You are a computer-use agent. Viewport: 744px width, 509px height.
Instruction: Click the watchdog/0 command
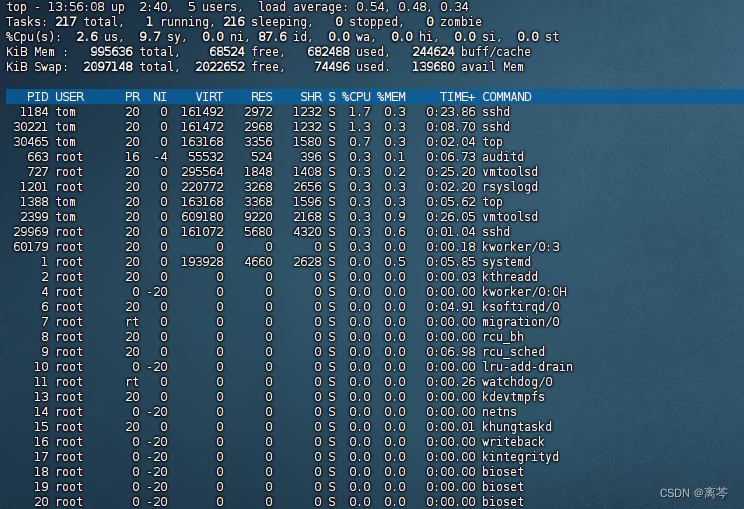tap(517, 382)
